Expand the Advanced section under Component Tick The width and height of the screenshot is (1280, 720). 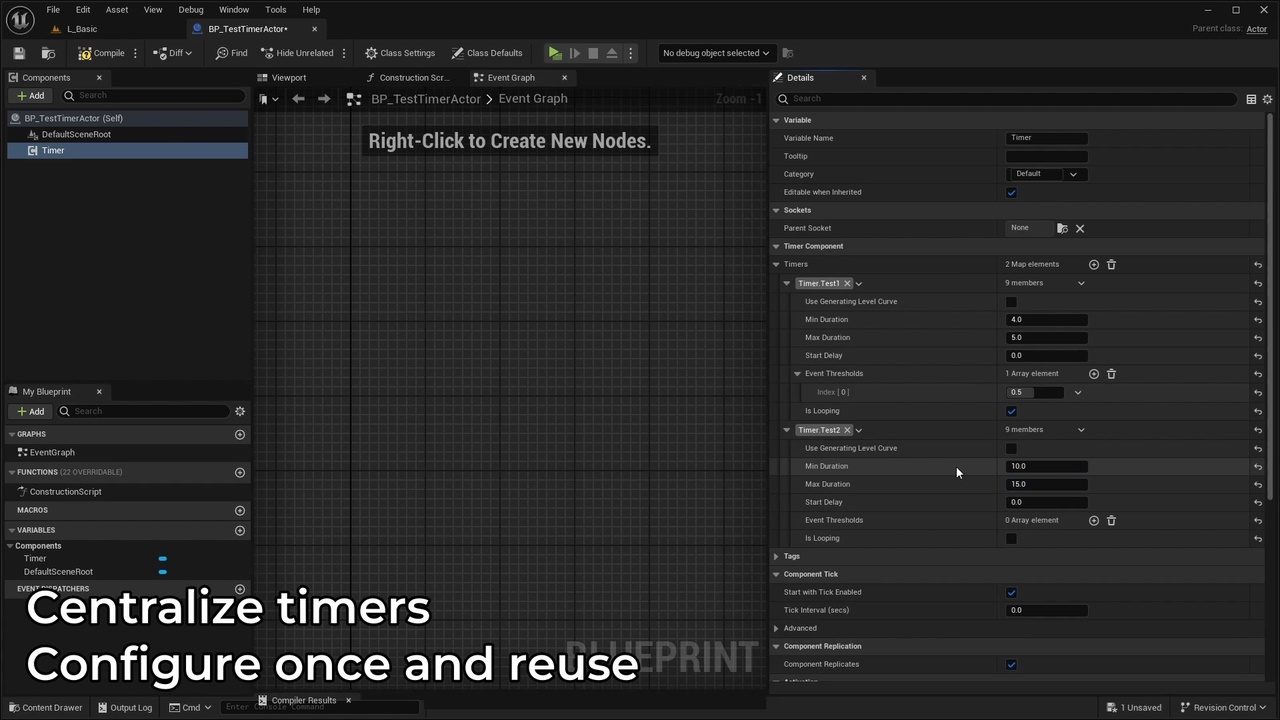pyautogui.click(x=776, y=628)
